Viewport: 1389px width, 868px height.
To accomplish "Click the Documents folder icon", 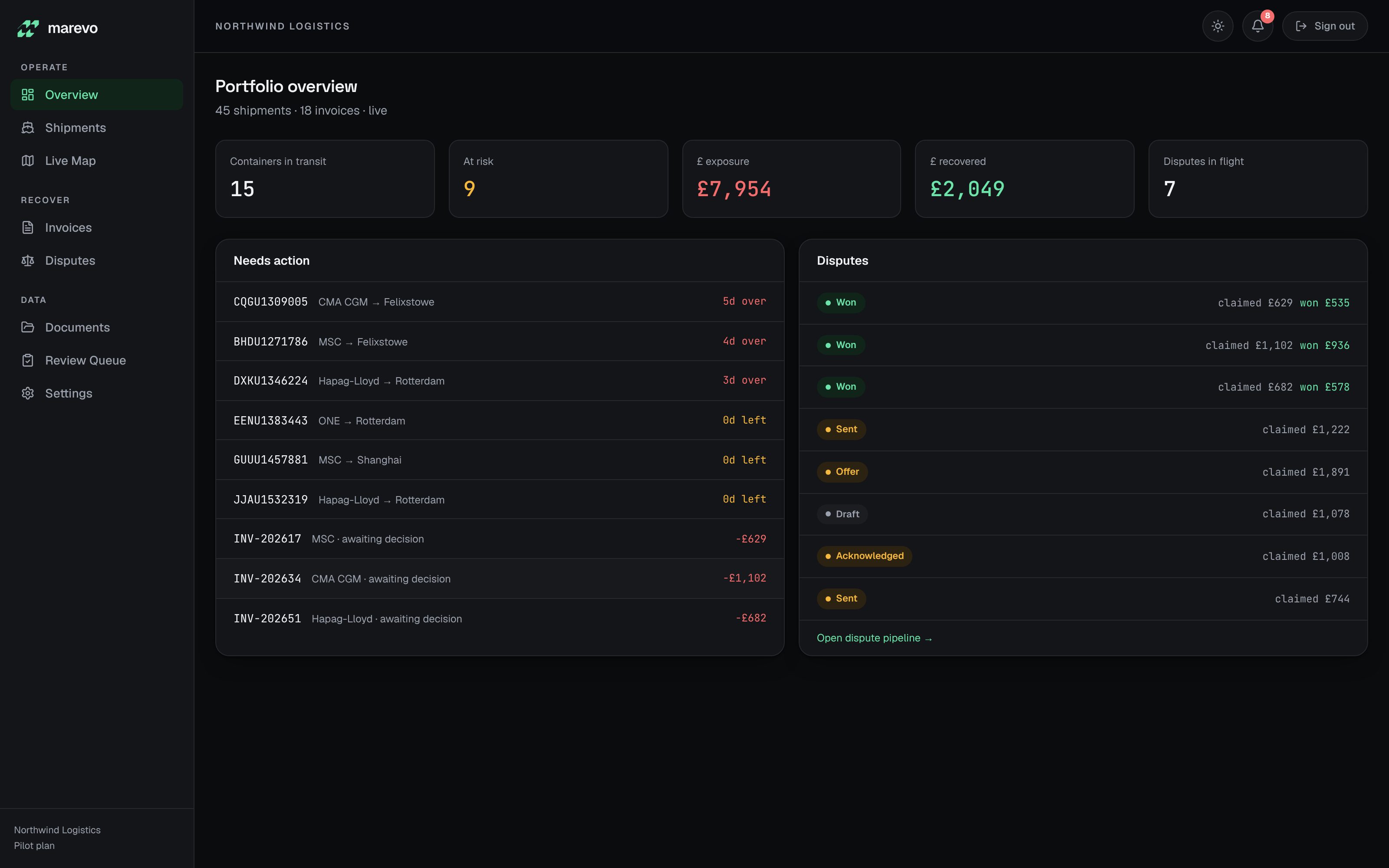I will coord(27,327).
